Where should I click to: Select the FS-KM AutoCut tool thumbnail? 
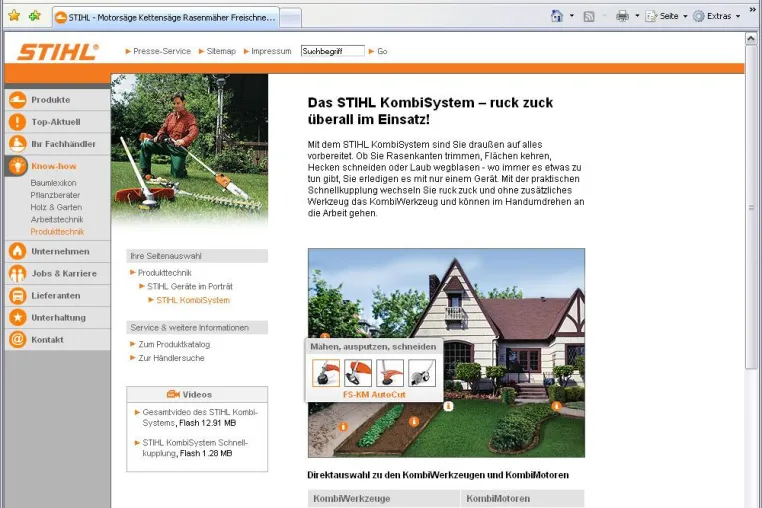click(326, 373)
